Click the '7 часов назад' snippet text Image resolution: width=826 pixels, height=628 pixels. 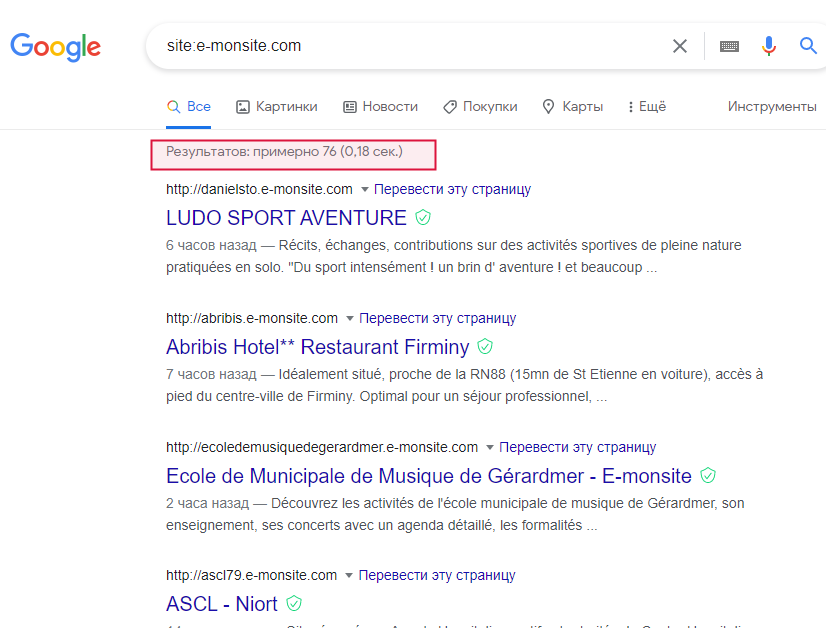pos(211,375)
